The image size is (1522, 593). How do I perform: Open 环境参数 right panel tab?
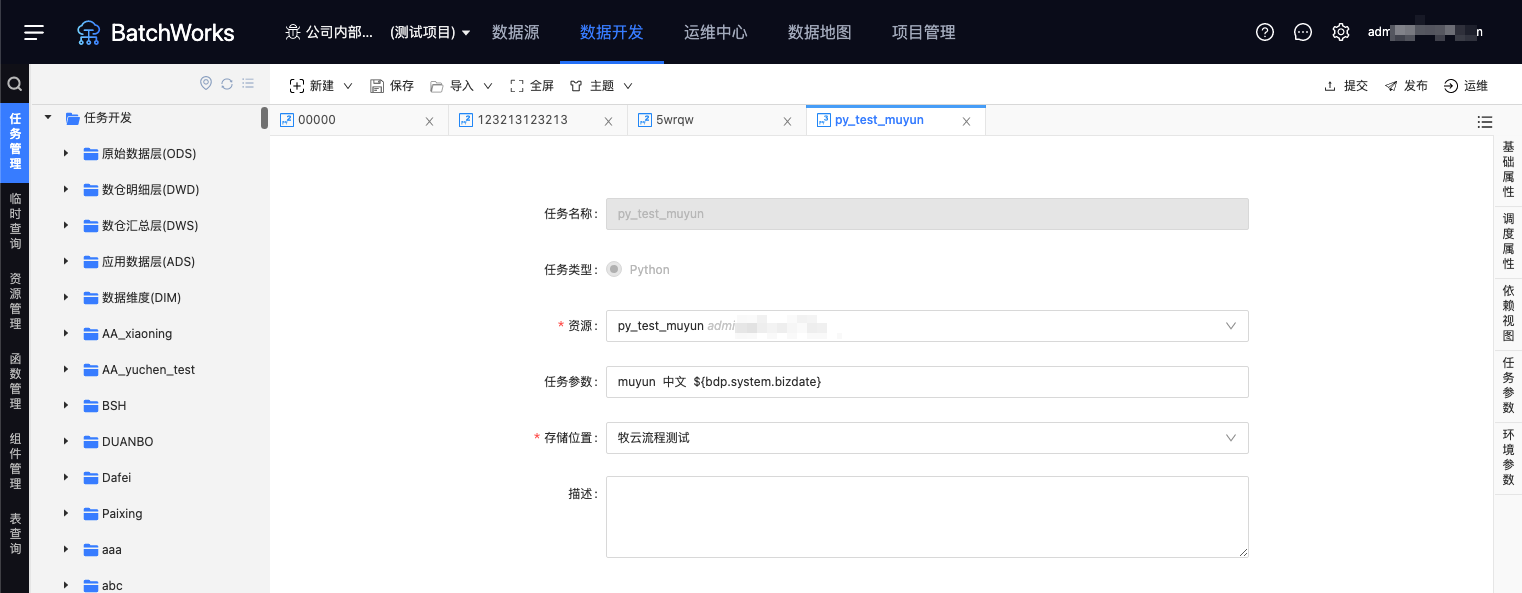[1508, 457]
